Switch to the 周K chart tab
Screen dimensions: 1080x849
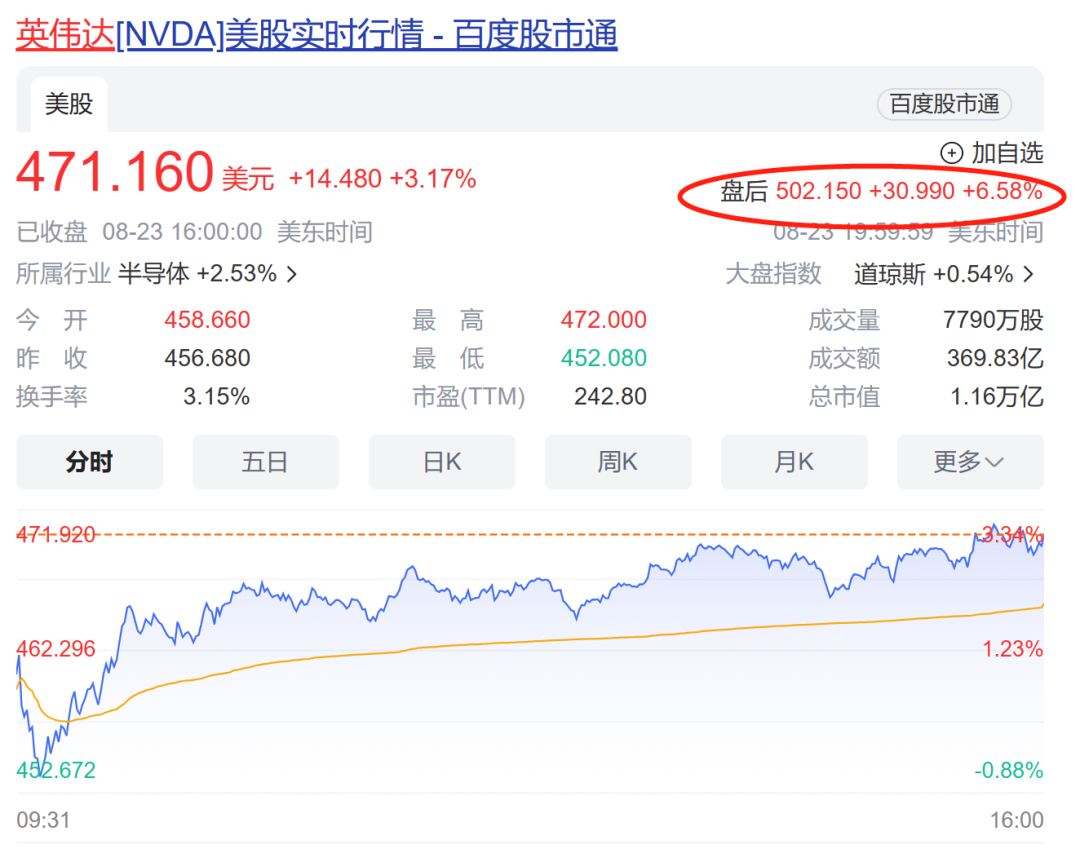pos(618,462)
